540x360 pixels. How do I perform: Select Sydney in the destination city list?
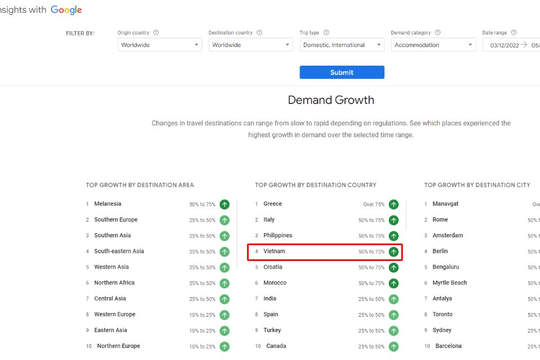point(442,330)
